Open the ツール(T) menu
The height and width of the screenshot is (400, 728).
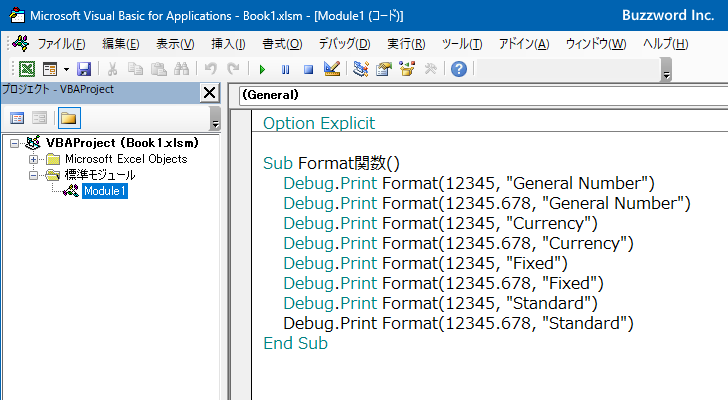point(462,44)
